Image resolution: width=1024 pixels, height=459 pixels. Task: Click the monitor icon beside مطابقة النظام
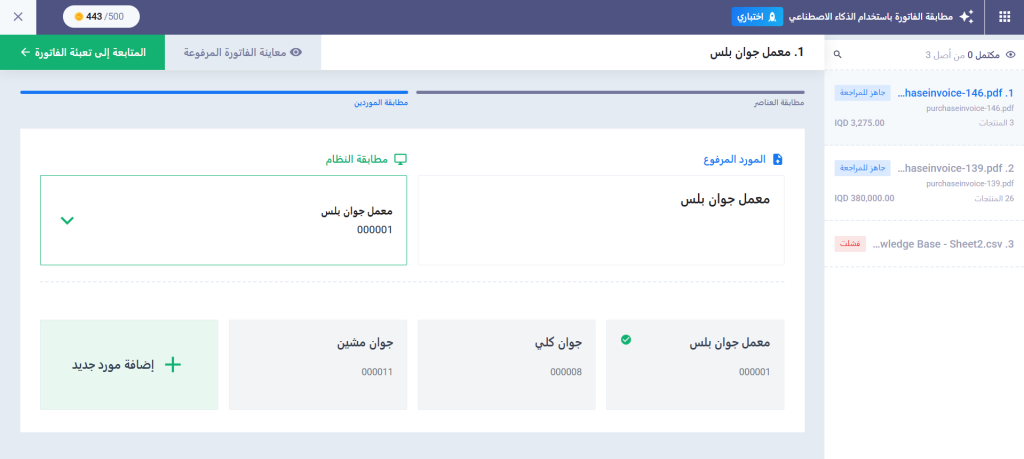[400, 159]
